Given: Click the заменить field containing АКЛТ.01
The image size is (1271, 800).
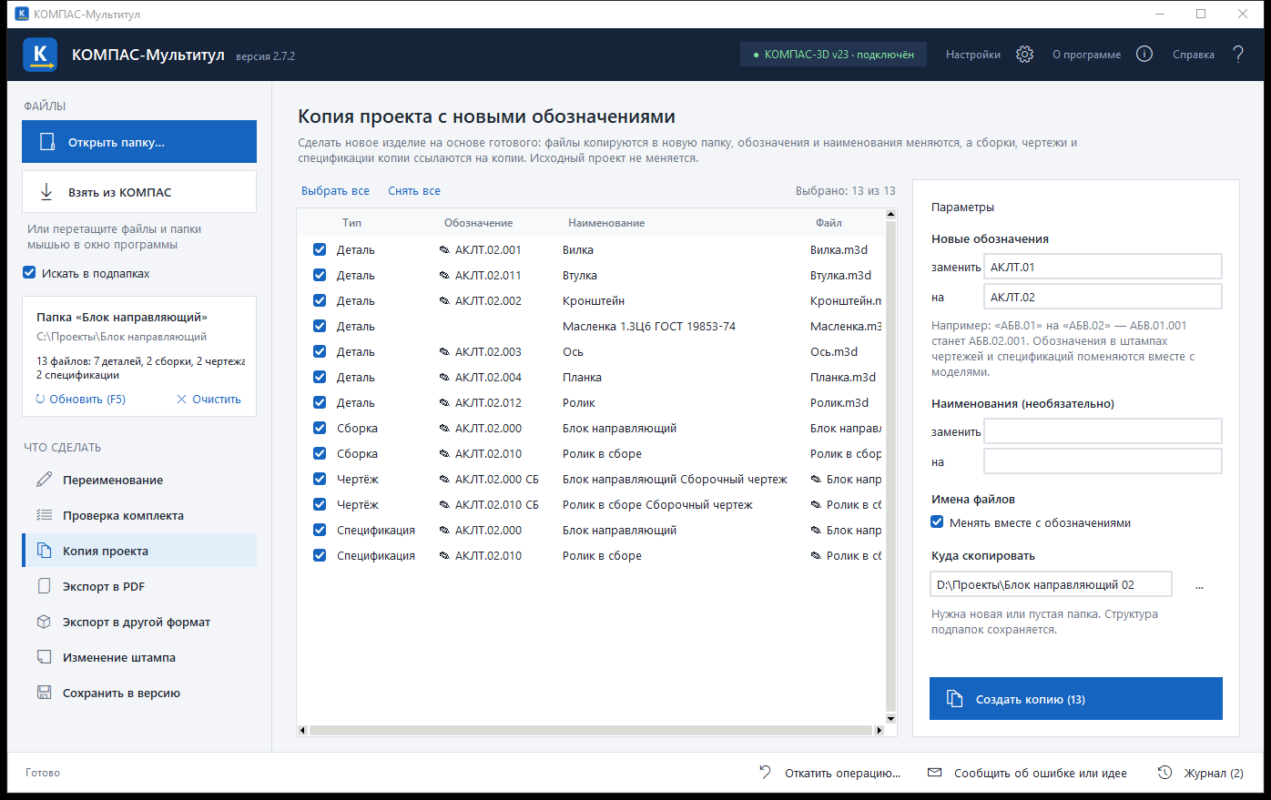Looking at the screenshot, I should (1103, 267).
